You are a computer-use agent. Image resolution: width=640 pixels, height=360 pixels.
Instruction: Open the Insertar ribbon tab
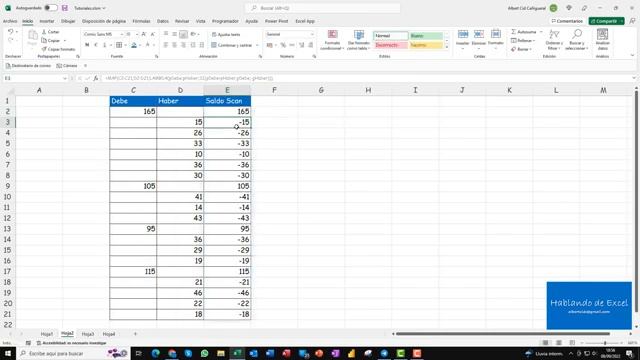coord(47,21)
